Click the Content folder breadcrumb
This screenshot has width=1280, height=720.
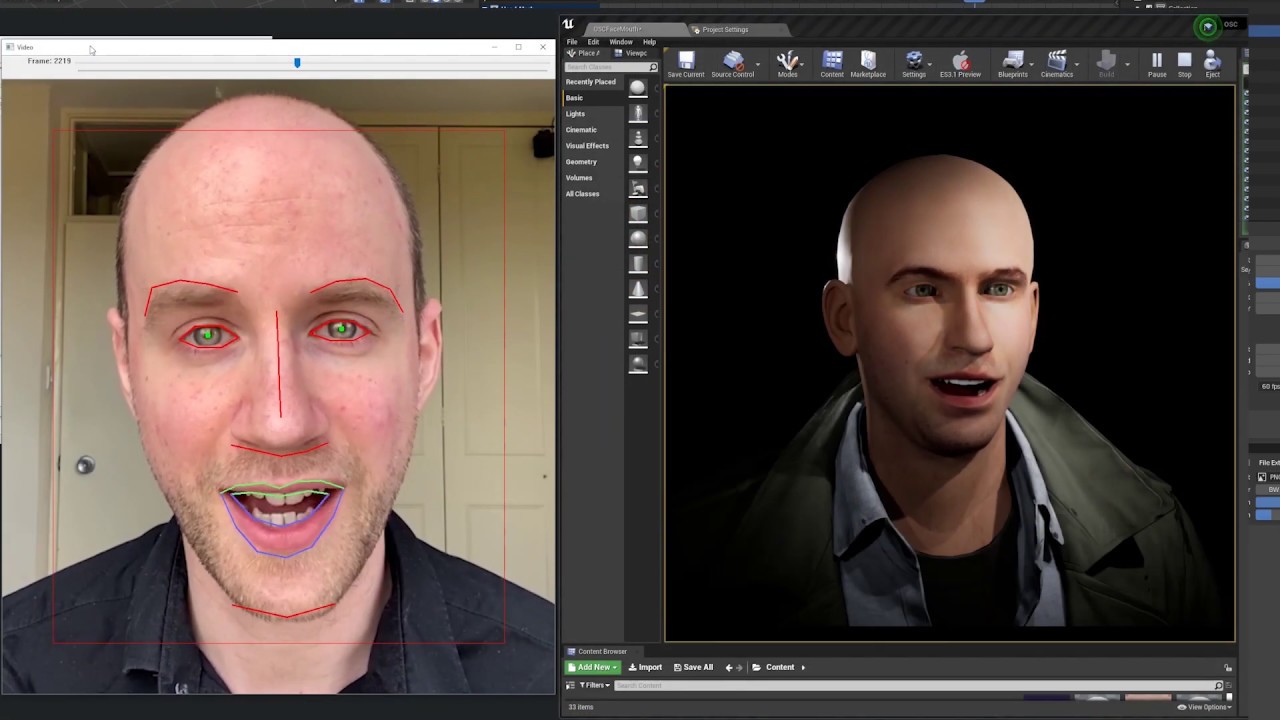coord(780,667)
